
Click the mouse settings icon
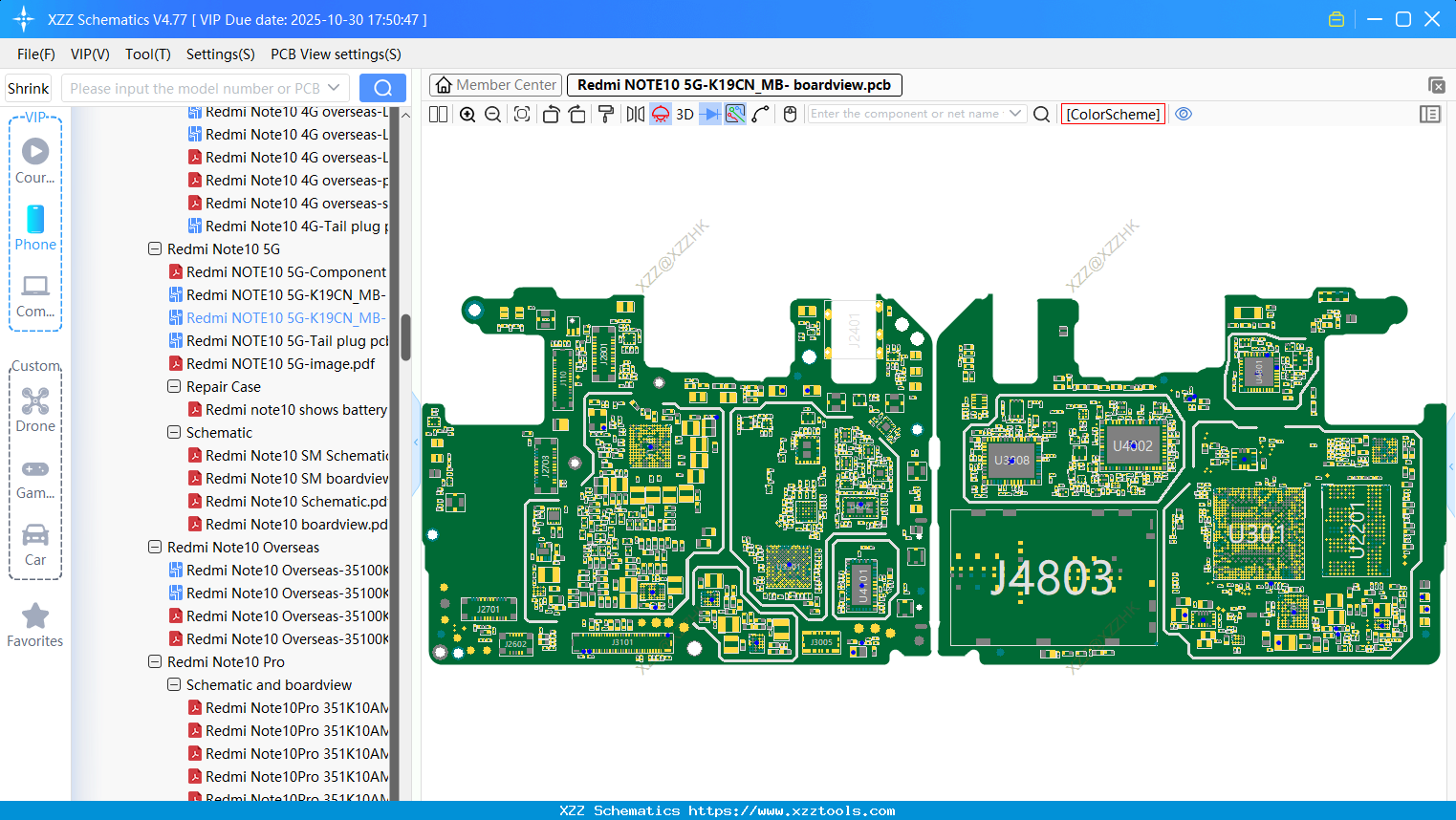[x=790, y=115]
